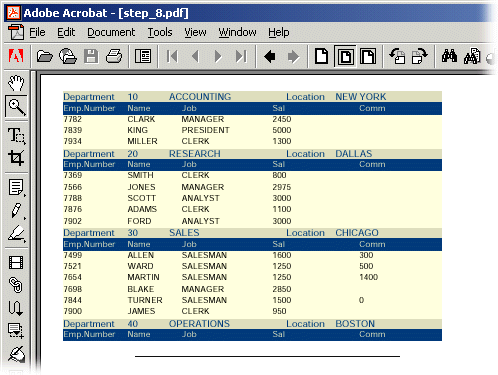Viewport: 498px width, 375px height.
Task: Select Fit in Window page view icon
Action: coord(345,56)
